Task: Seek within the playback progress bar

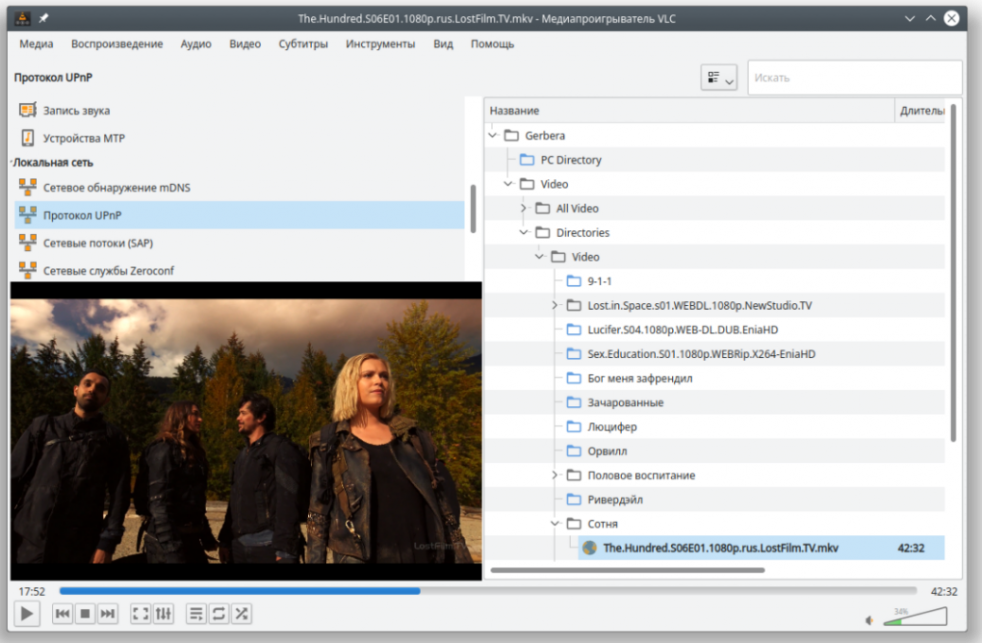Action: [488, 590]
